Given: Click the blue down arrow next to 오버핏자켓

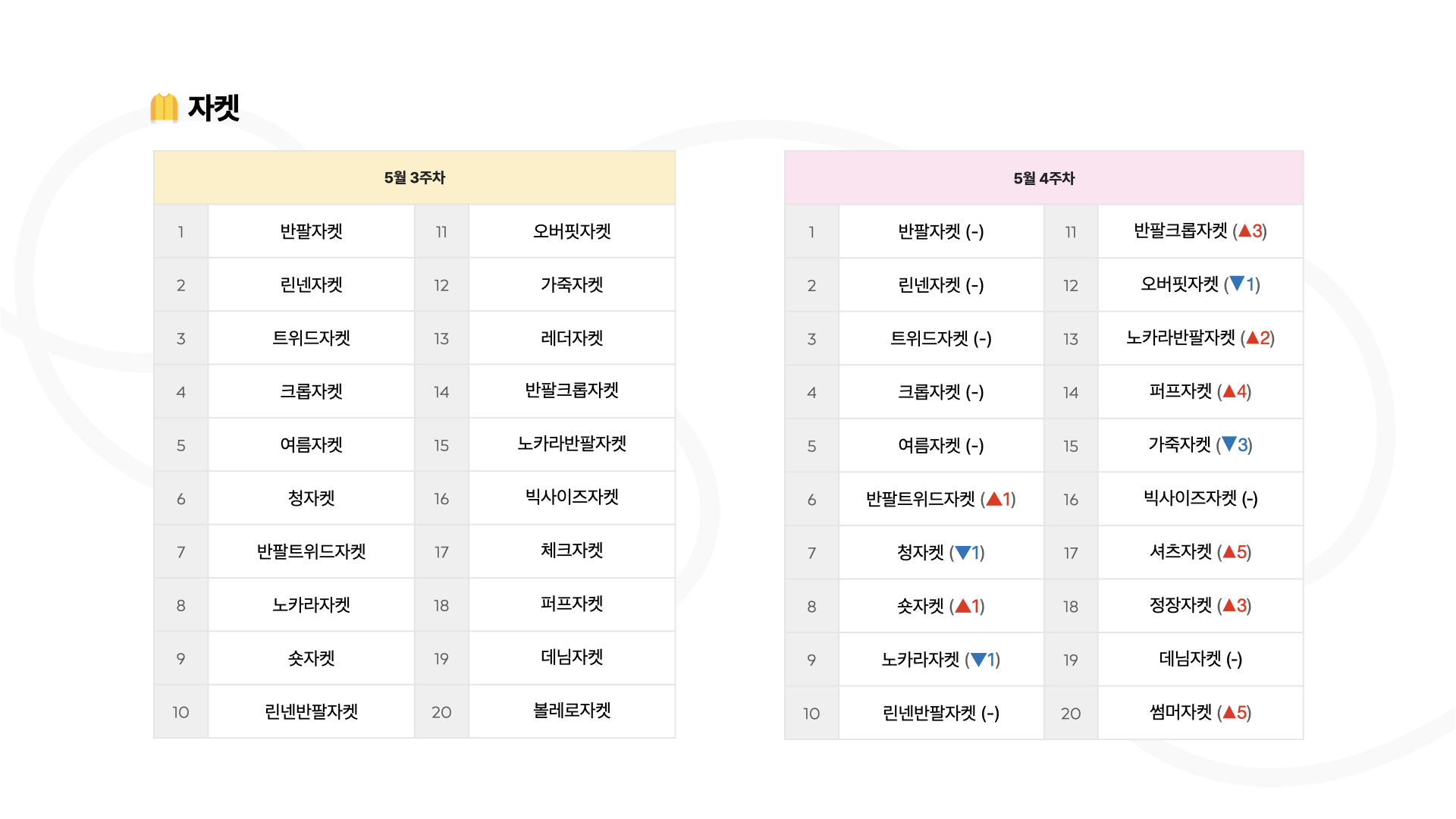Looking at the screenshot, I should 1237,284.
